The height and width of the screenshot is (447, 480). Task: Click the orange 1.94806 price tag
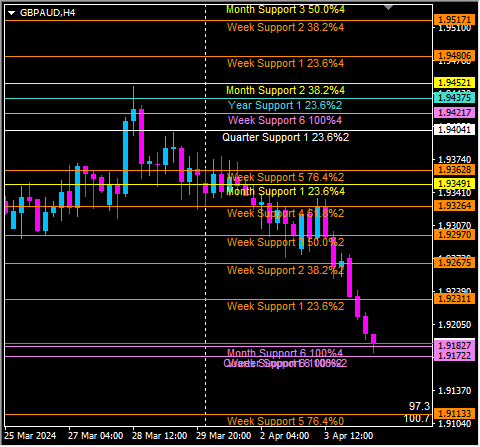tap(454, 56)
